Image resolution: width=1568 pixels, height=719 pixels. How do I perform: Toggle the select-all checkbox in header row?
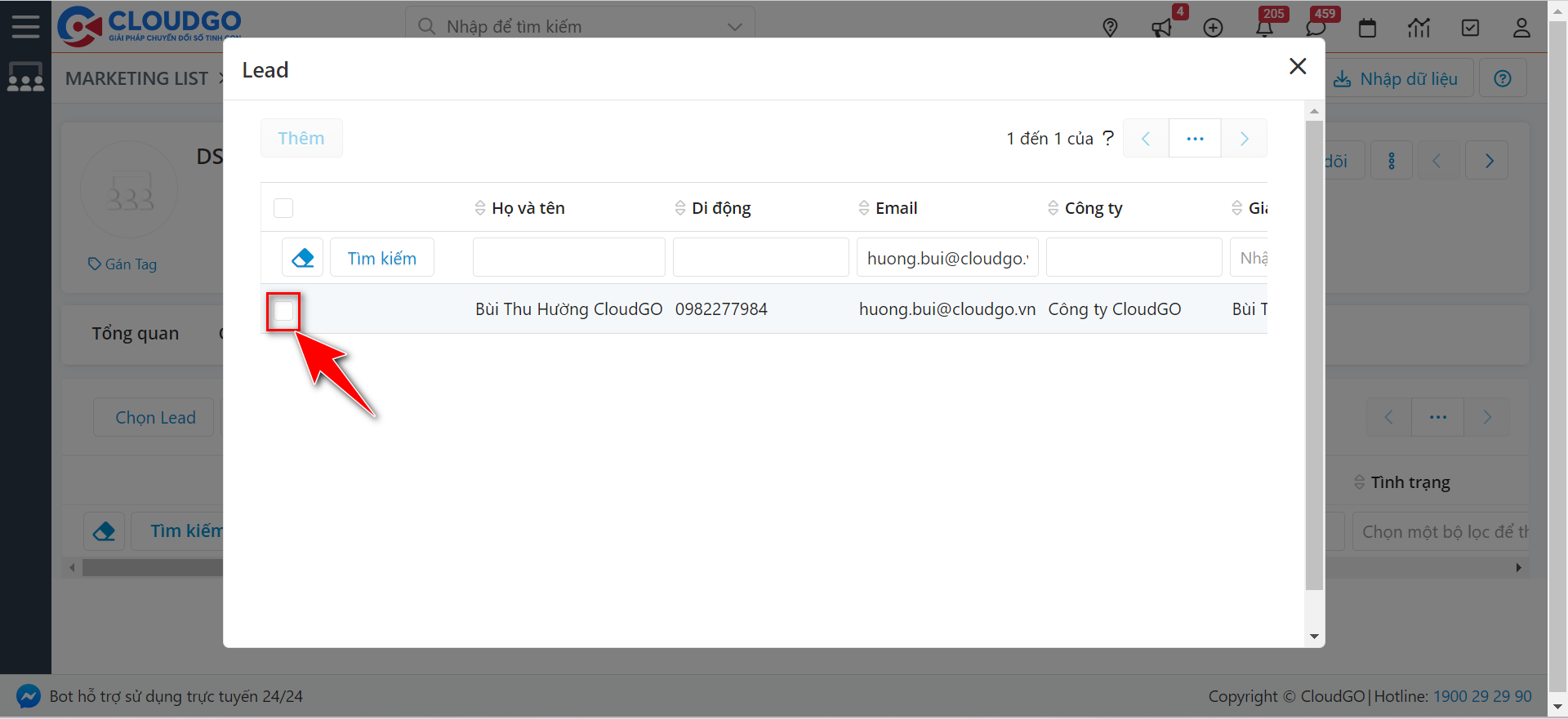tap(283, 208)
